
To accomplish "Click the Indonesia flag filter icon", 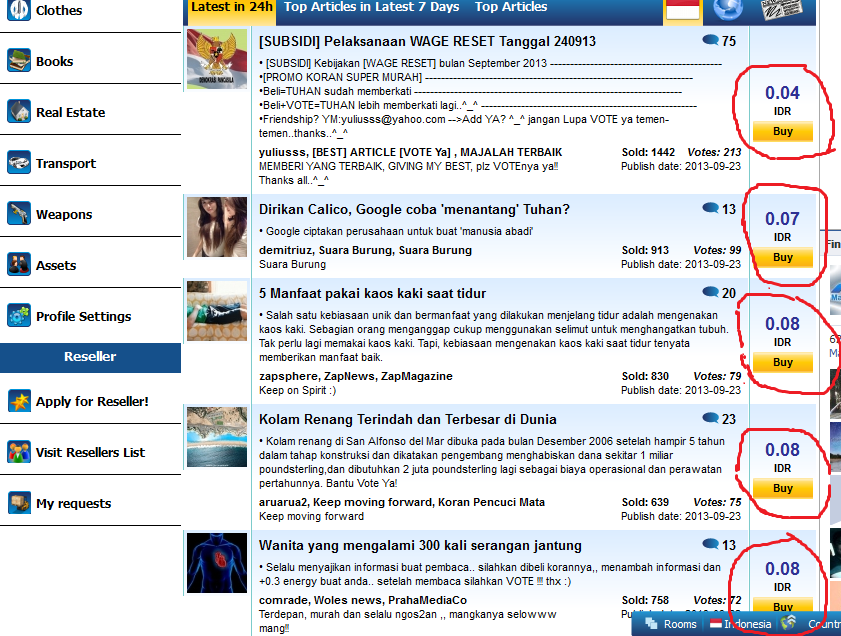I will (x=683, y=10).
